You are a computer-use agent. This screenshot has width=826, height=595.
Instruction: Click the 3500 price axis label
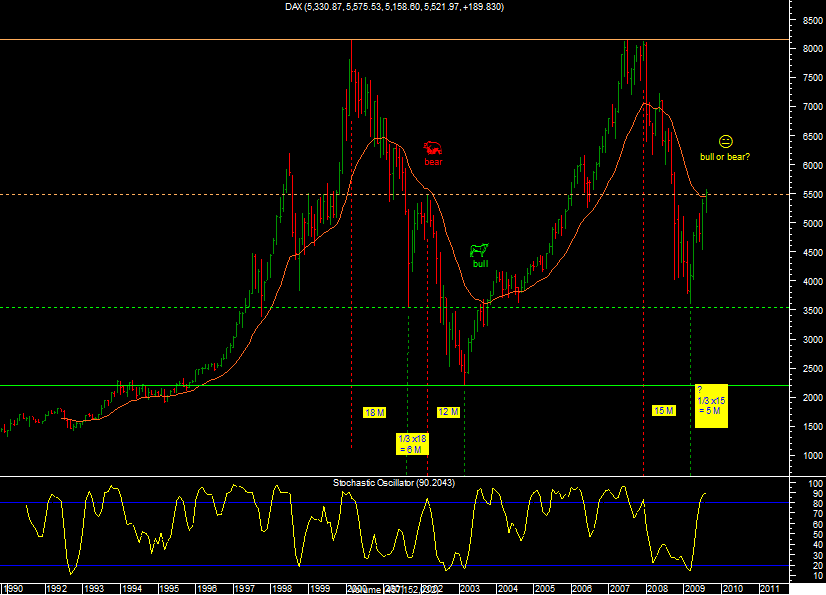(x=813, y=311)
